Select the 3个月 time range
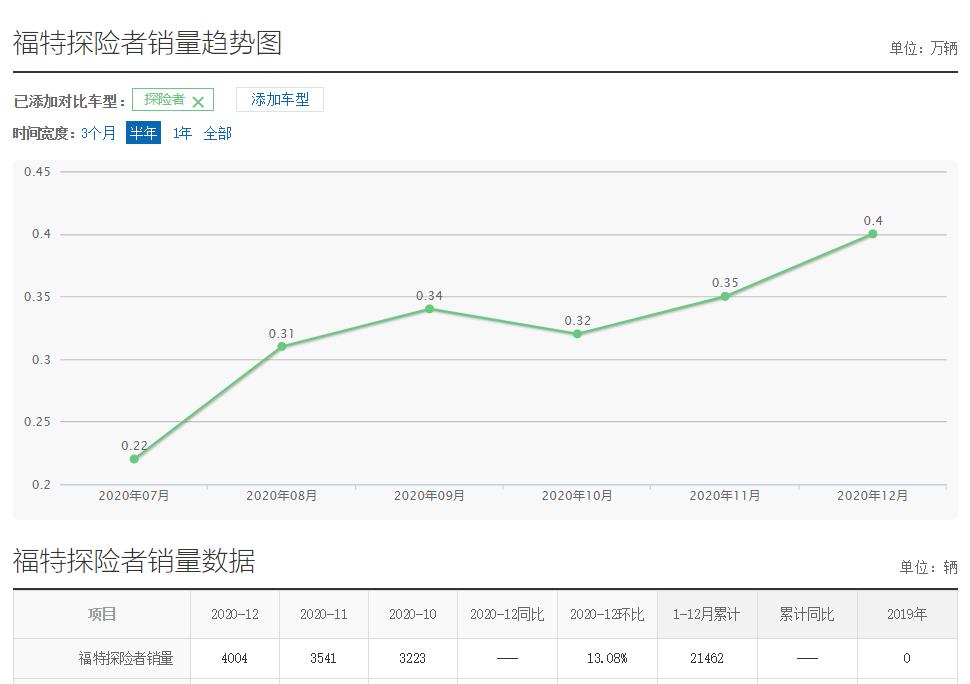The width and height of the screenshot is (970, 684). pos(98,133)
